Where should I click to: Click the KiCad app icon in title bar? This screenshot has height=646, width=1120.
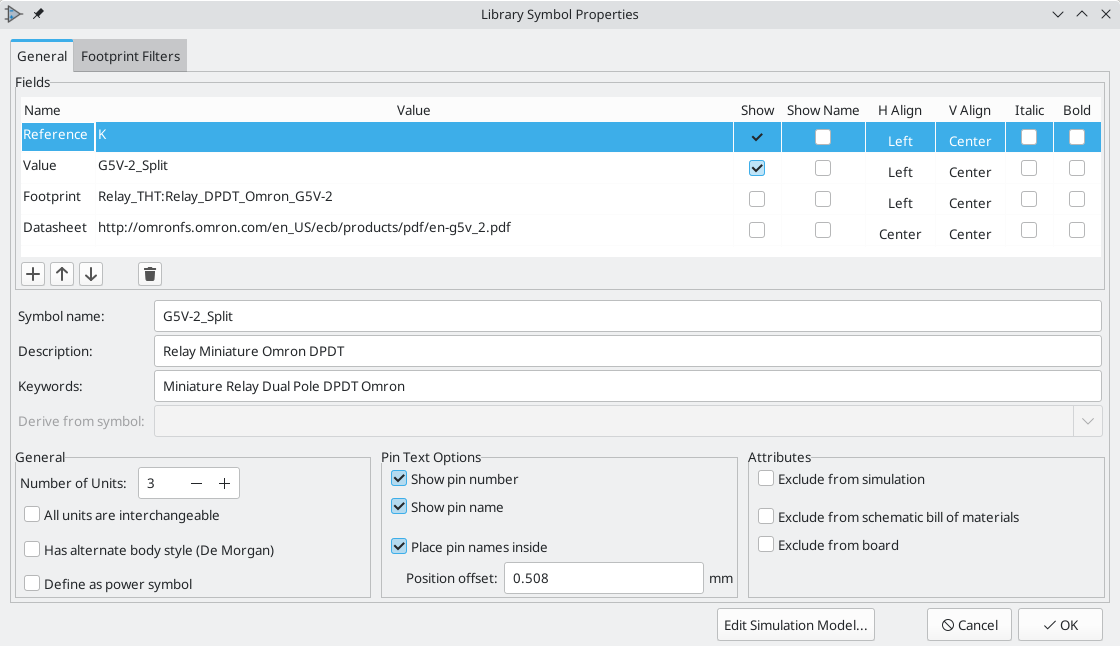pos(14,14)
